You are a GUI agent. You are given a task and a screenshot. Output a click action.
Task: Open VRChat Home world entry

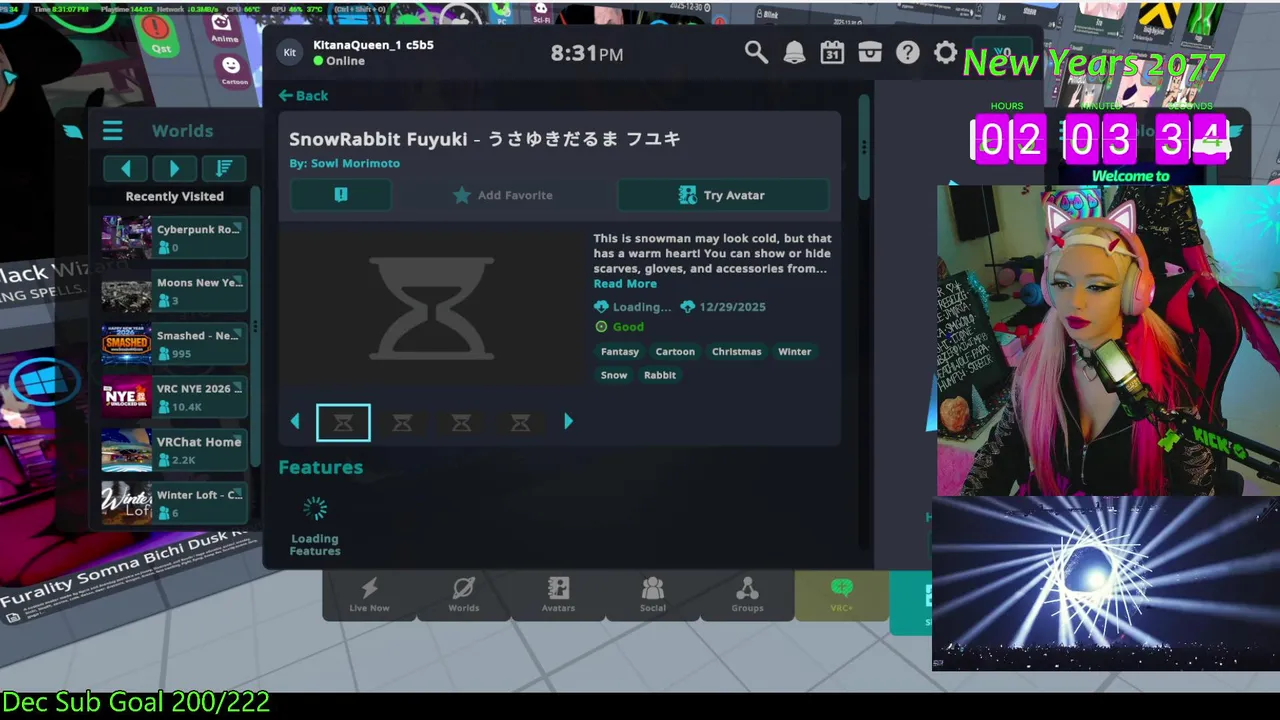(x=174, y=450)
